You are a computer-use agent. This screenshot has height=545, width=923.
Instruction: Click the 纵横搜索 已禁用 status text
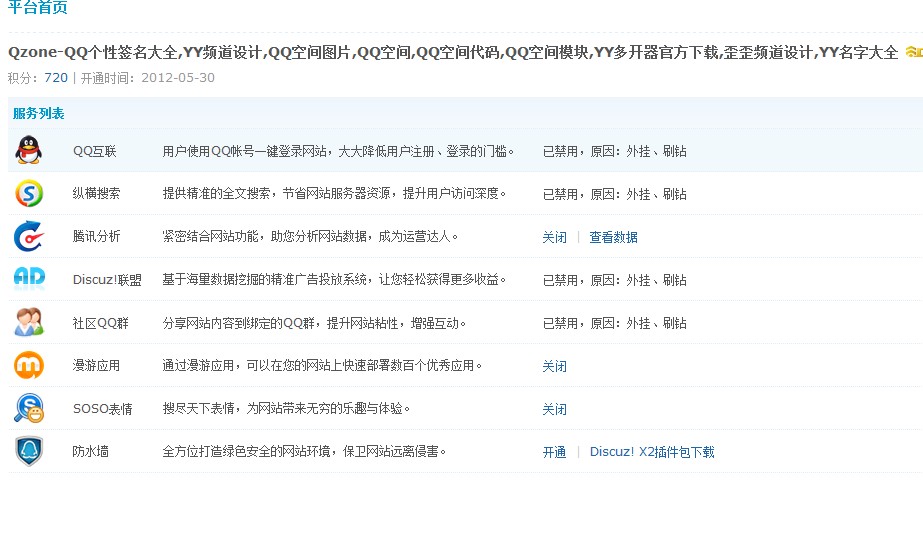pos(615,194)
